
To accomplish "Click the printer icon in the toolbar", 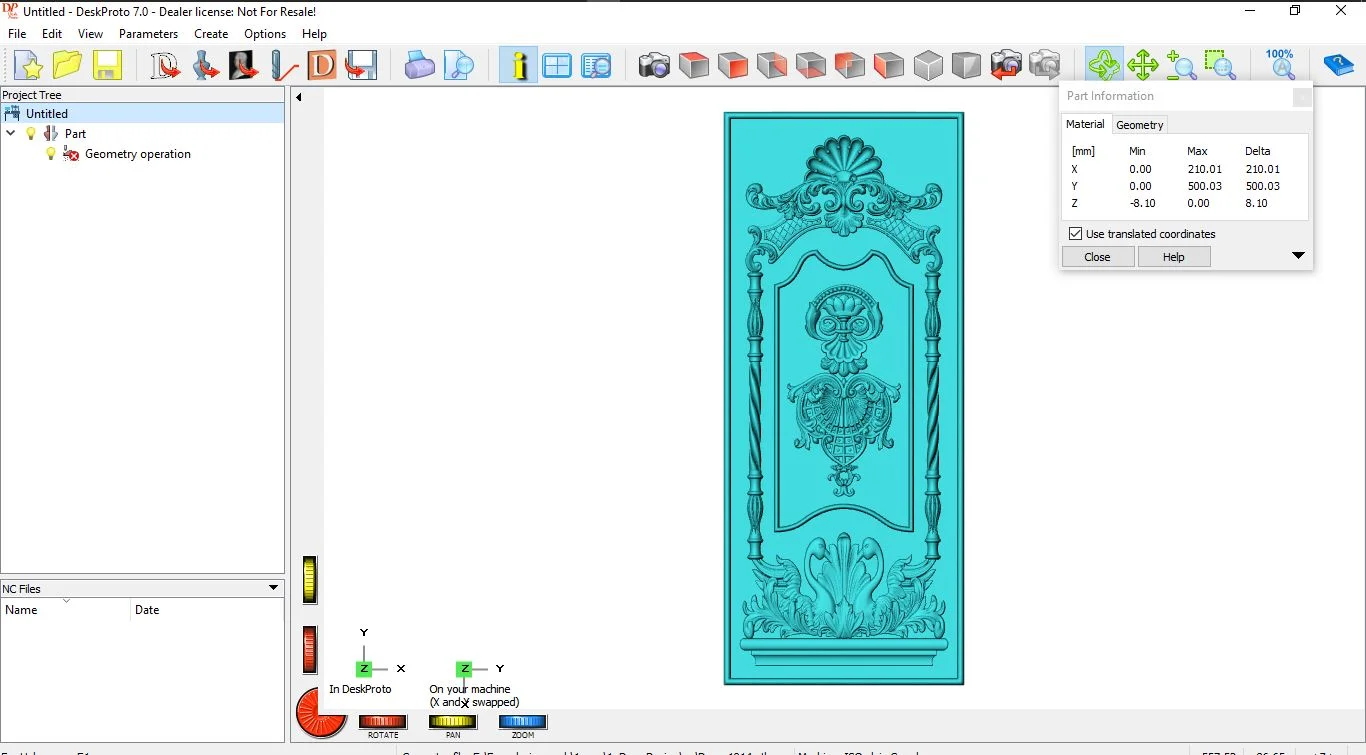I will pyautogui.click(x=420, y=66).
